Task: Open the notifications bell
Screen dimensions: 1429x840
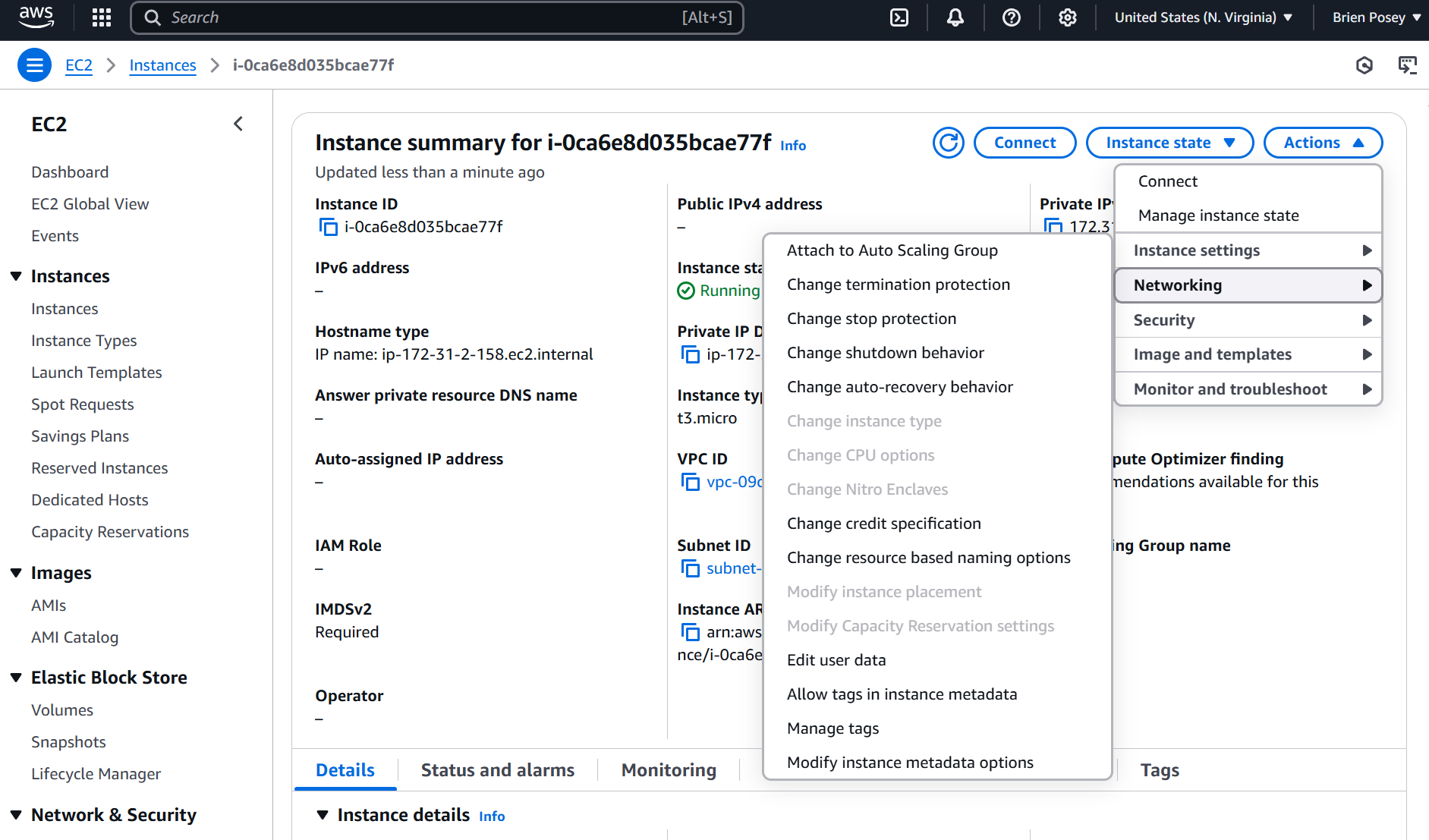Action: tap(955, 17)
